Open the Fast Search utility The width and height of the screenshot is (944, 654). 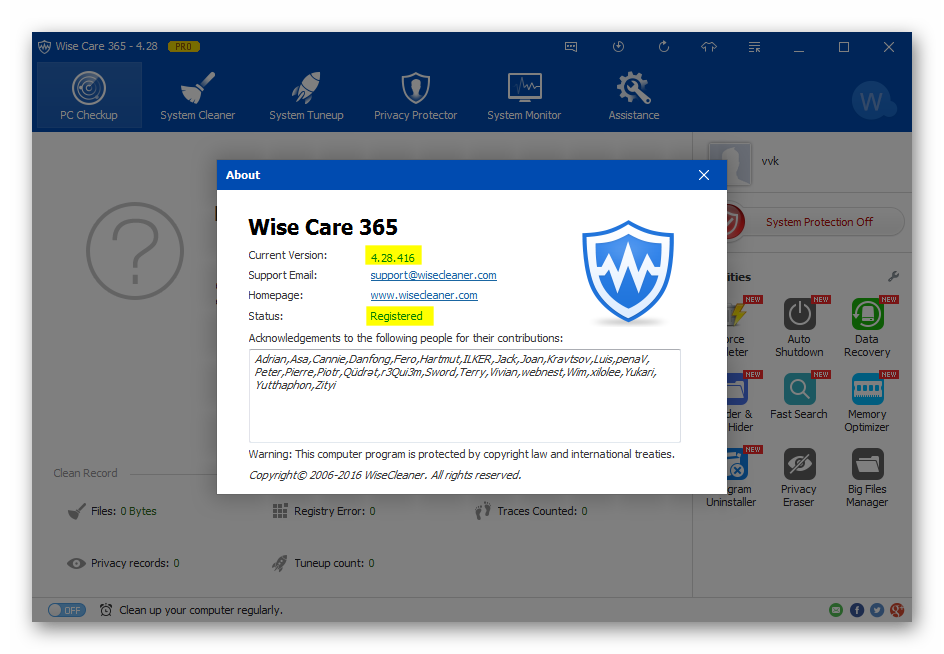[x=799, y=396]
